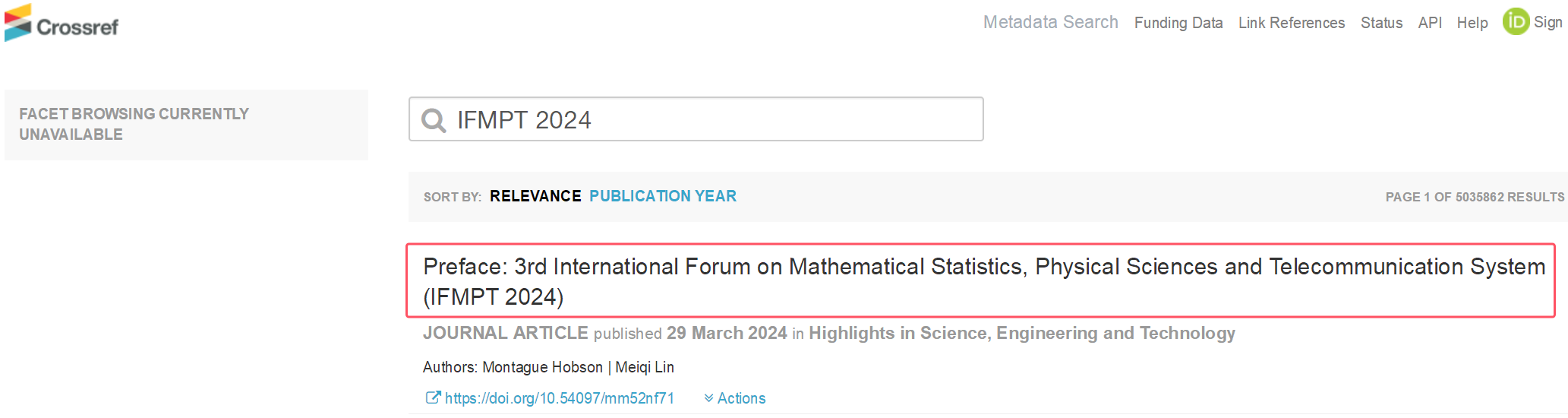Open the Link References tool
The image size is (1568, 418).
click(1292, 23)
